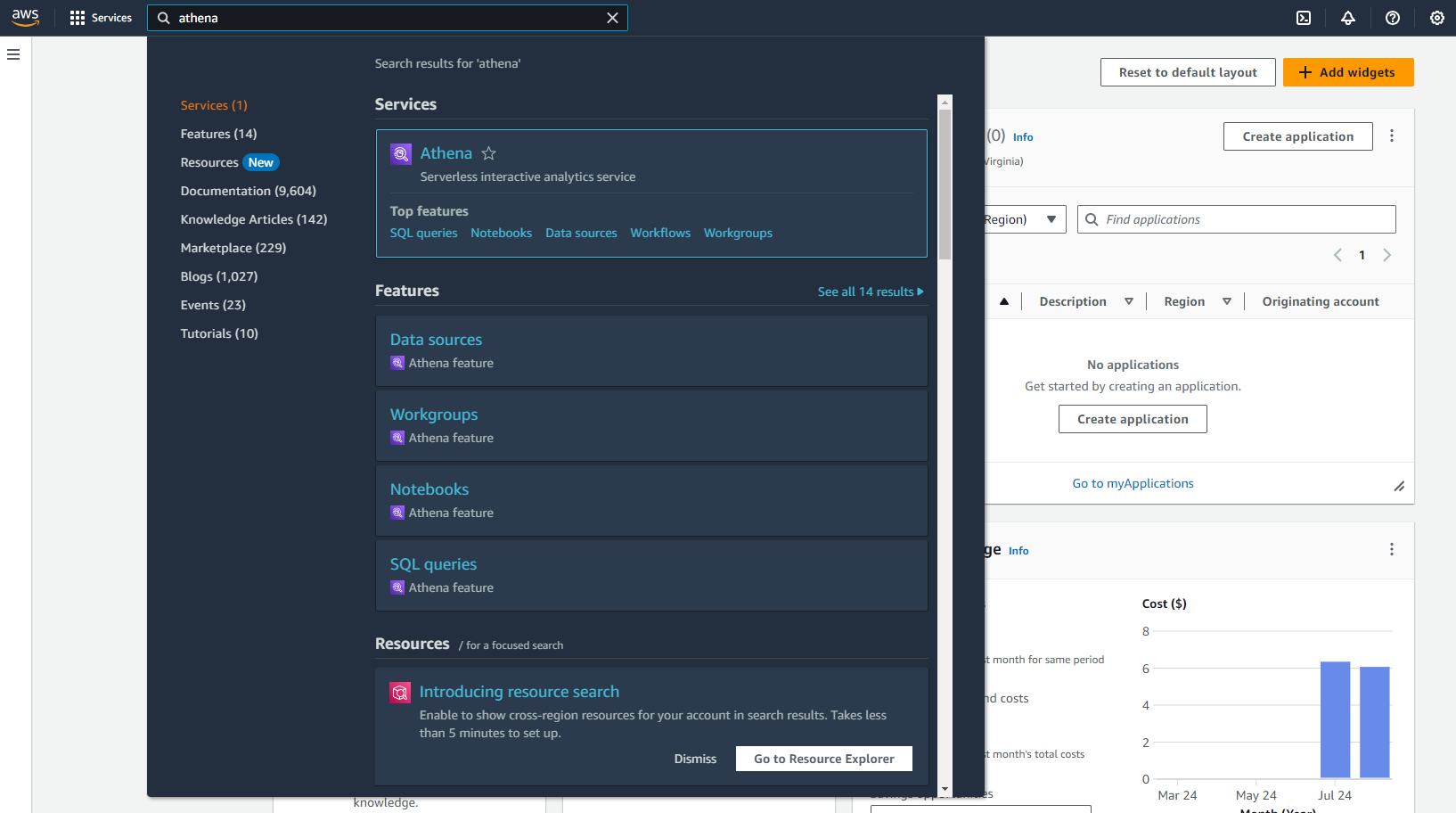Filter results by Resources New
The height and width of the screenshot is (813, 1456).
(230, 162)
